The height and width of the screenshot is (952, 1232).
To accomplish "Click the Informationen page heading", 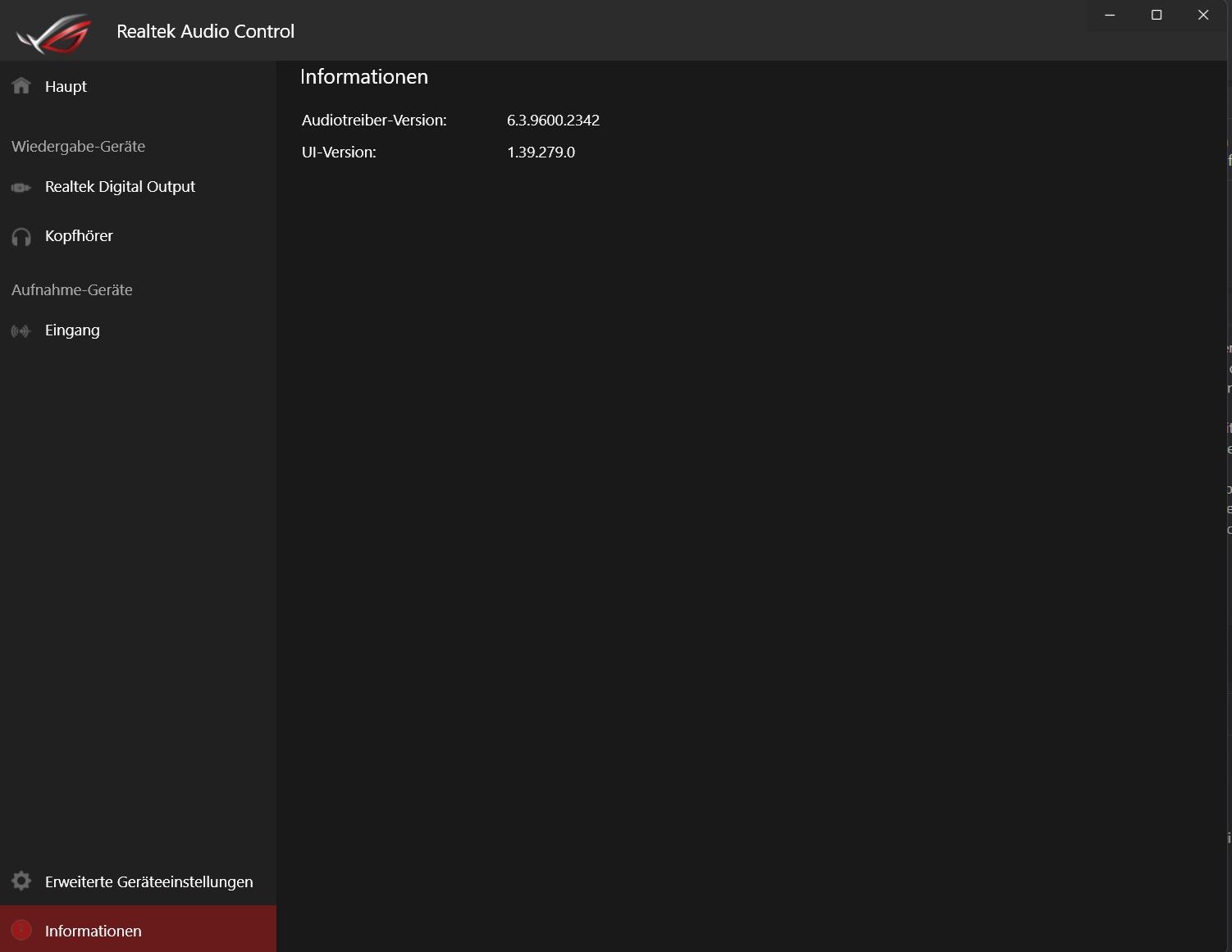I will pos(364,77).
